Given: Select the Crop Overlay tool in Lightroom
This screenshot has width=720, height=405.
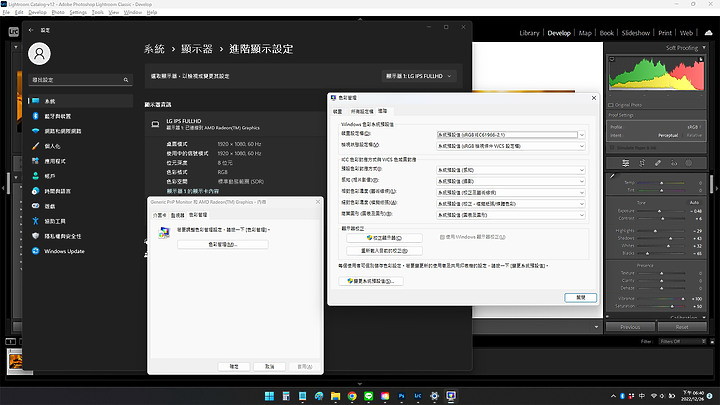Looking at the screenshot, I should point(642,163).
